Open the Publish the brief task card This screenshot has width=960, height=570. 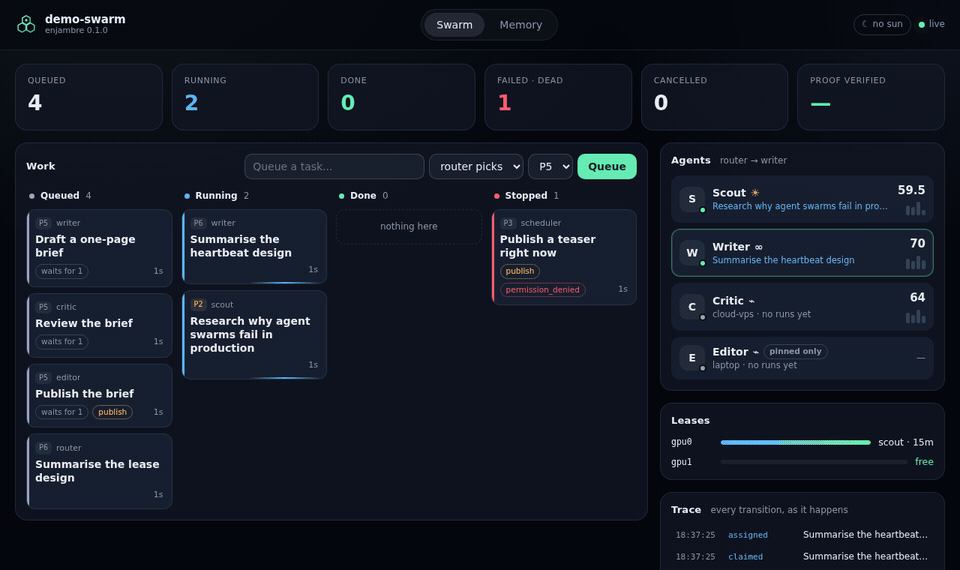coord(100,396)
